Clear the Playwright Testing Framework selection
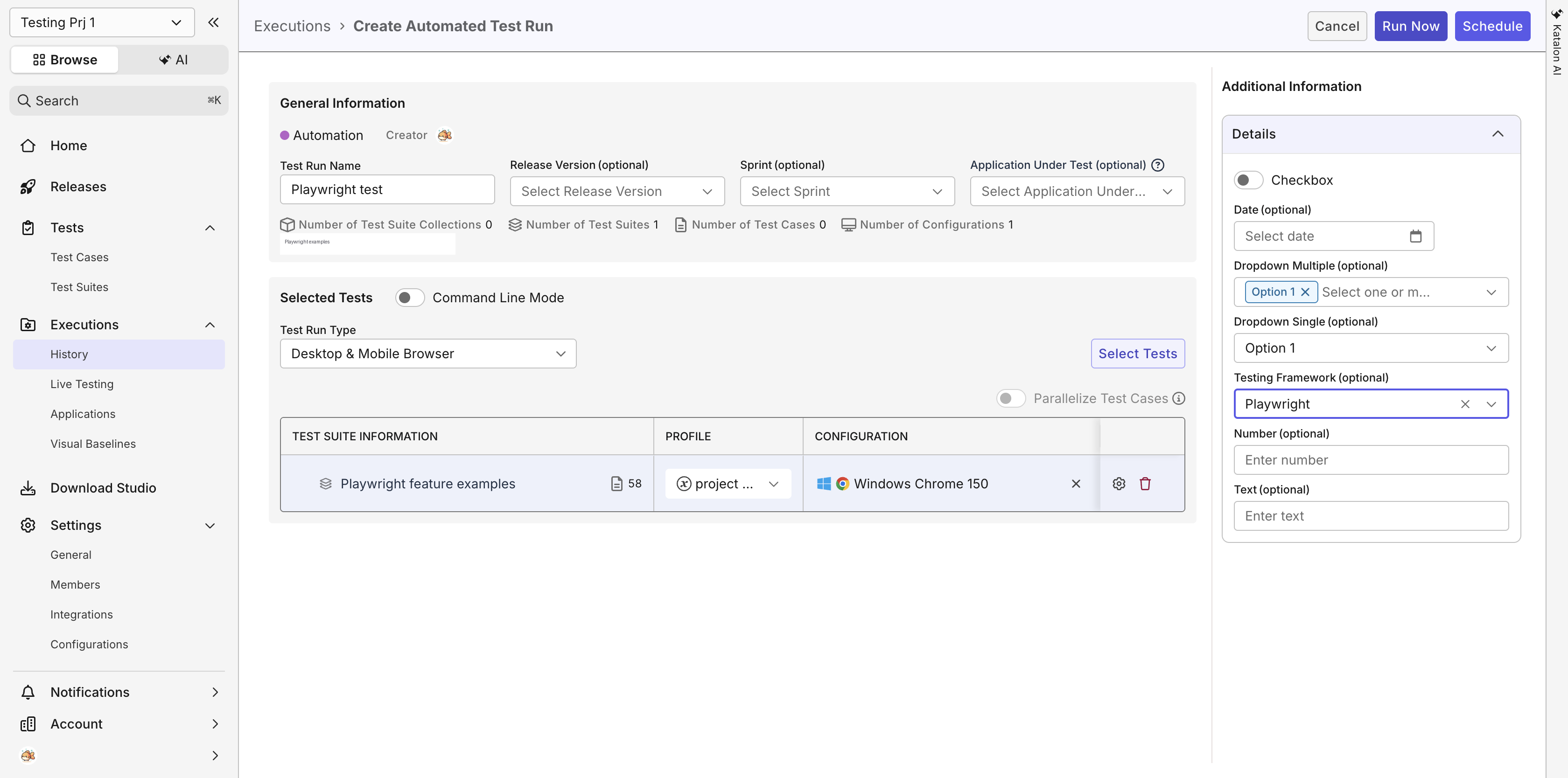The image size is (1568, 778). coord(1465,404)
